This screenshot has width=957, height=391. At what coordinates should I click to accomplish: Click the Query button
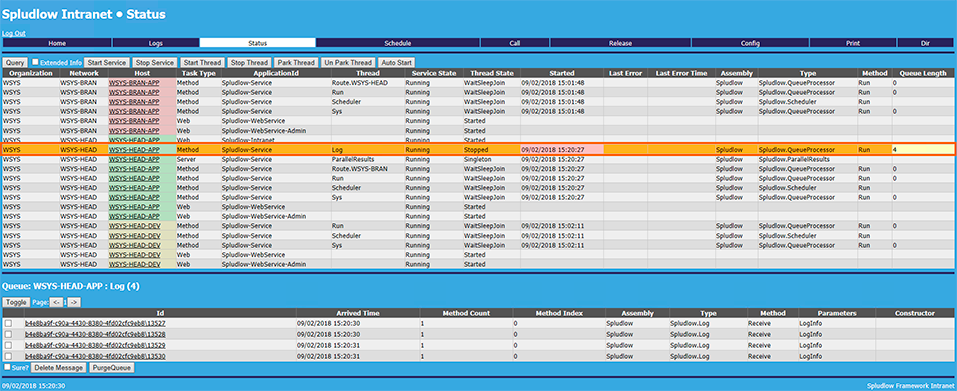click(x=15, y=63)
